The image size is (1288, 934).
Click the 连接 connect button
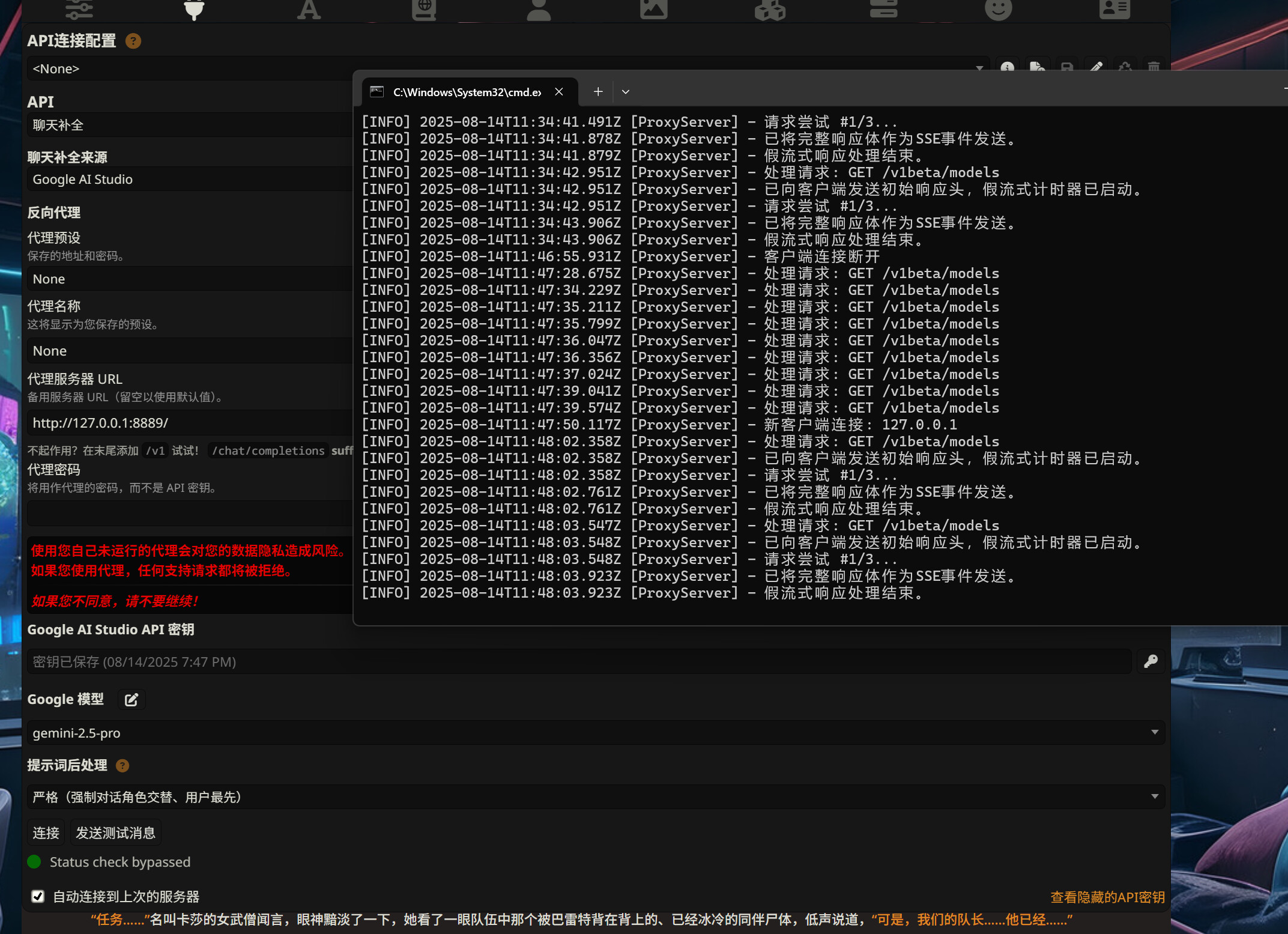point(46,833)
